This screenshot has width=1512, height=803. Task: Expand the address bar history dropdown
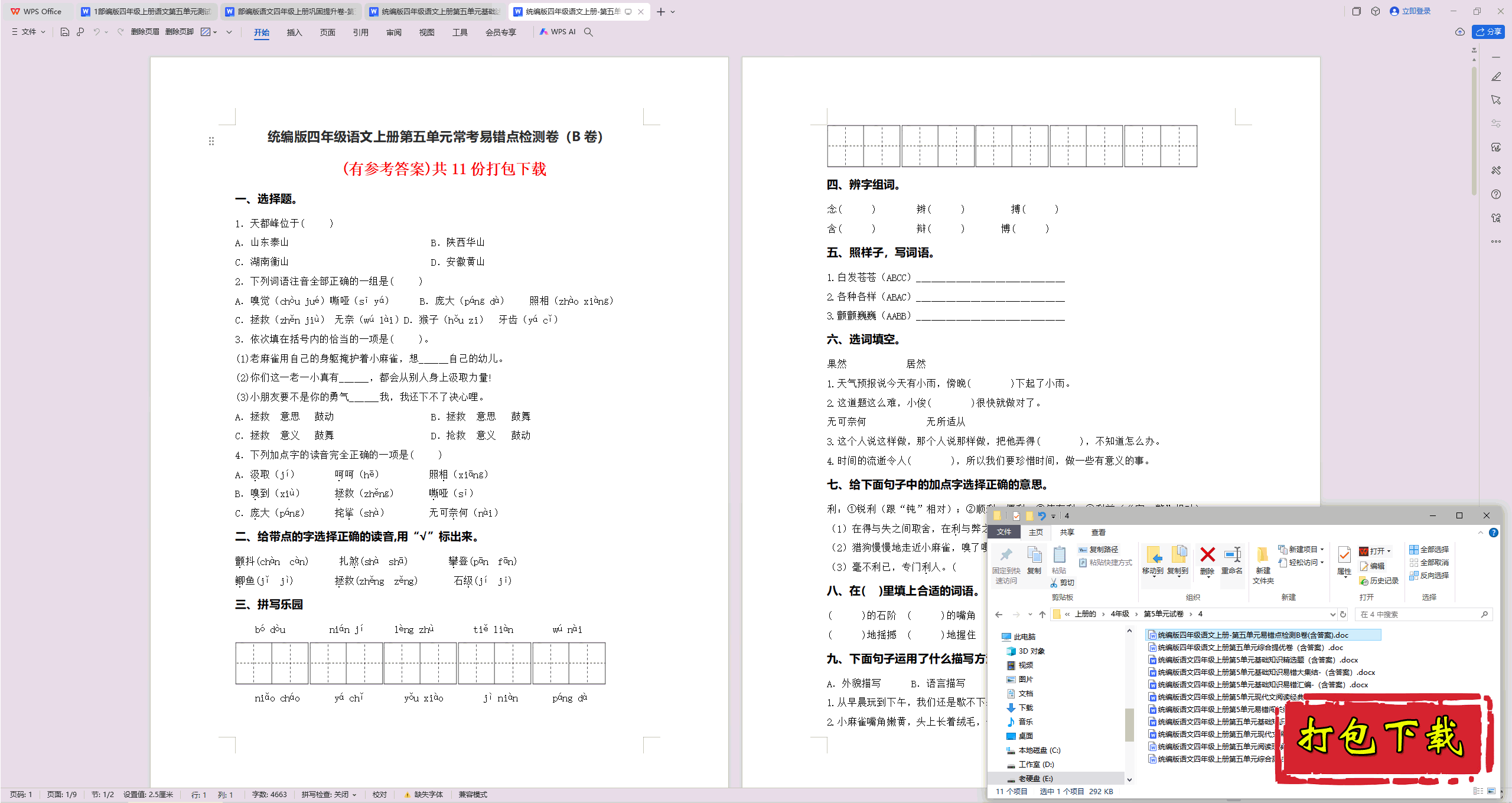(x=1333, y=615)
